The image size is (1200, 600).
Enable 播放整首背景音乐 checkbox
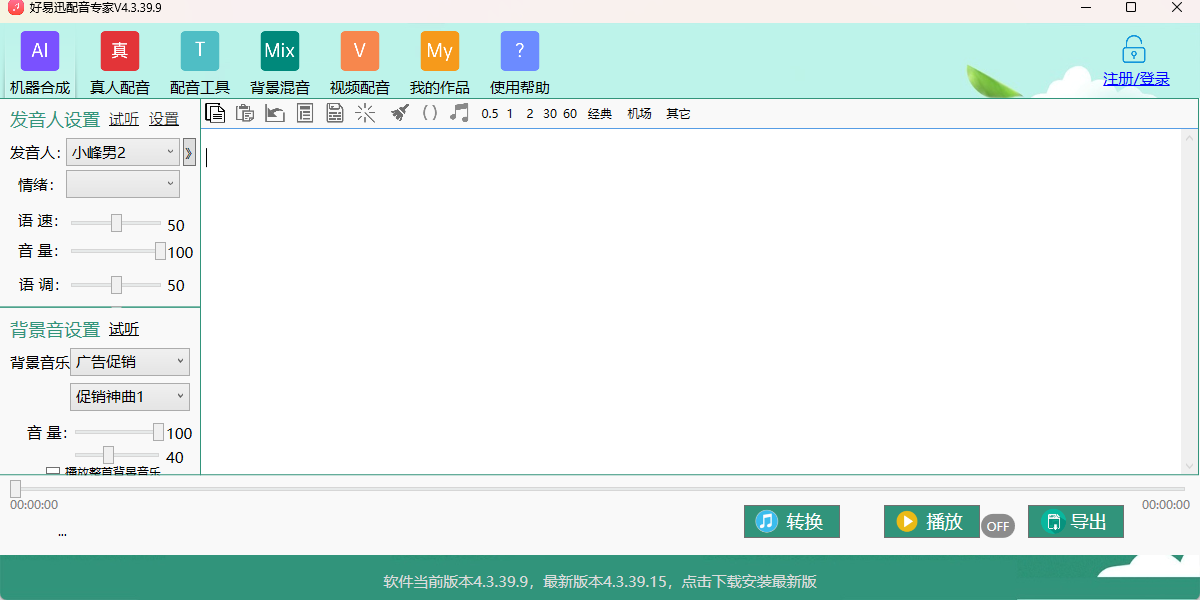53,470
